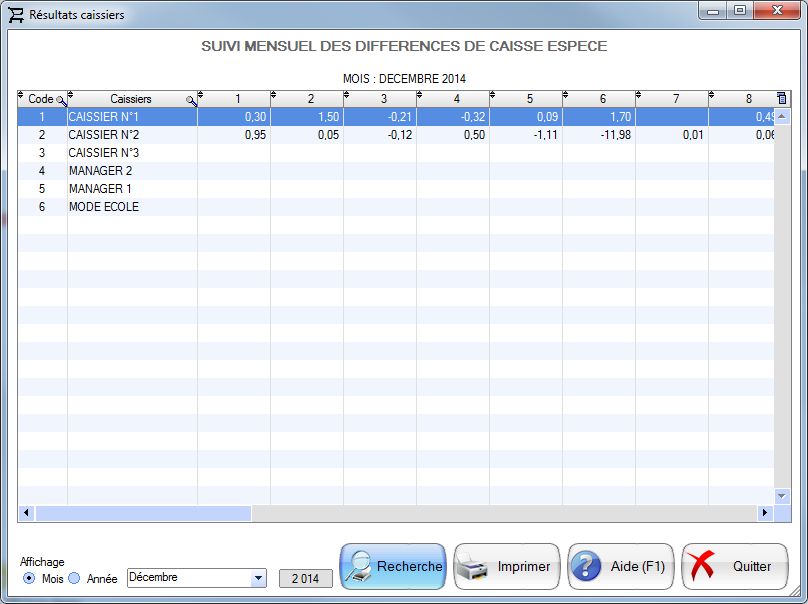Click the printer icon on the Imprimer button
This screenshot has height=604, width=808.
tap(471, 566)
